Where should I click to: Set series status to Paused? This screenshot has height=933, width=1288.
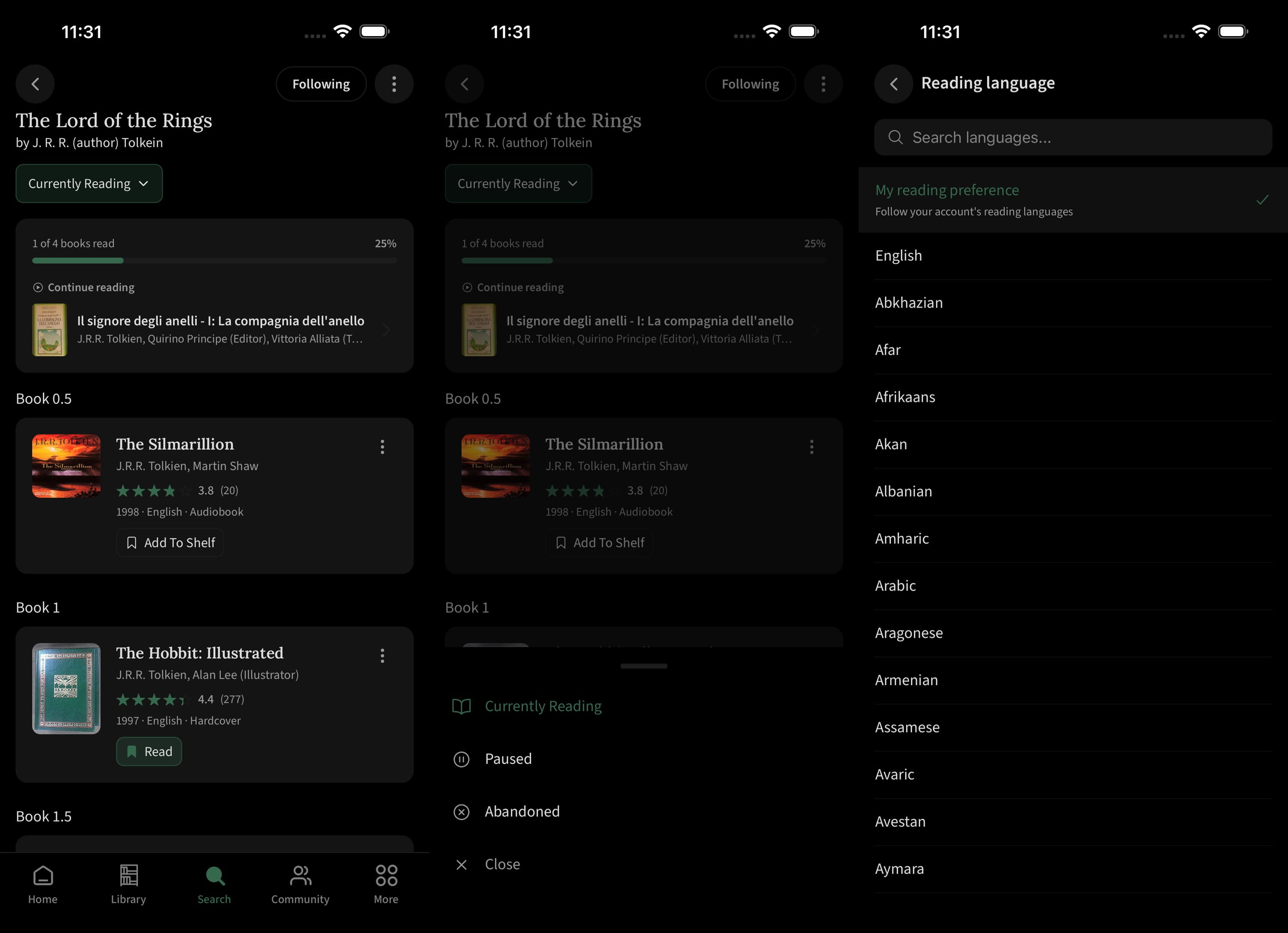click(x=644, y=759)
